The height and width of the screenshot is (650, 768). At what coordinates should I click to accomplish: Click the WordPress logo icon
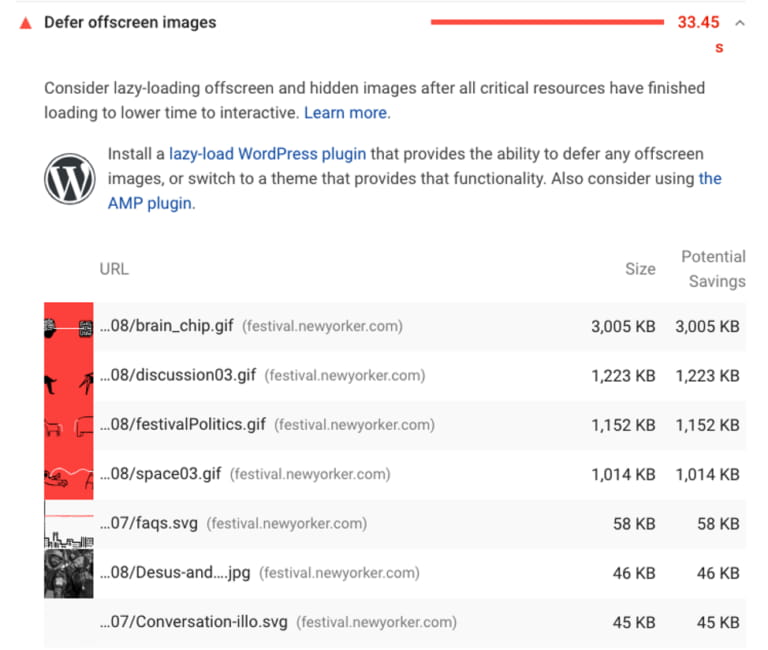pos(69,179)
